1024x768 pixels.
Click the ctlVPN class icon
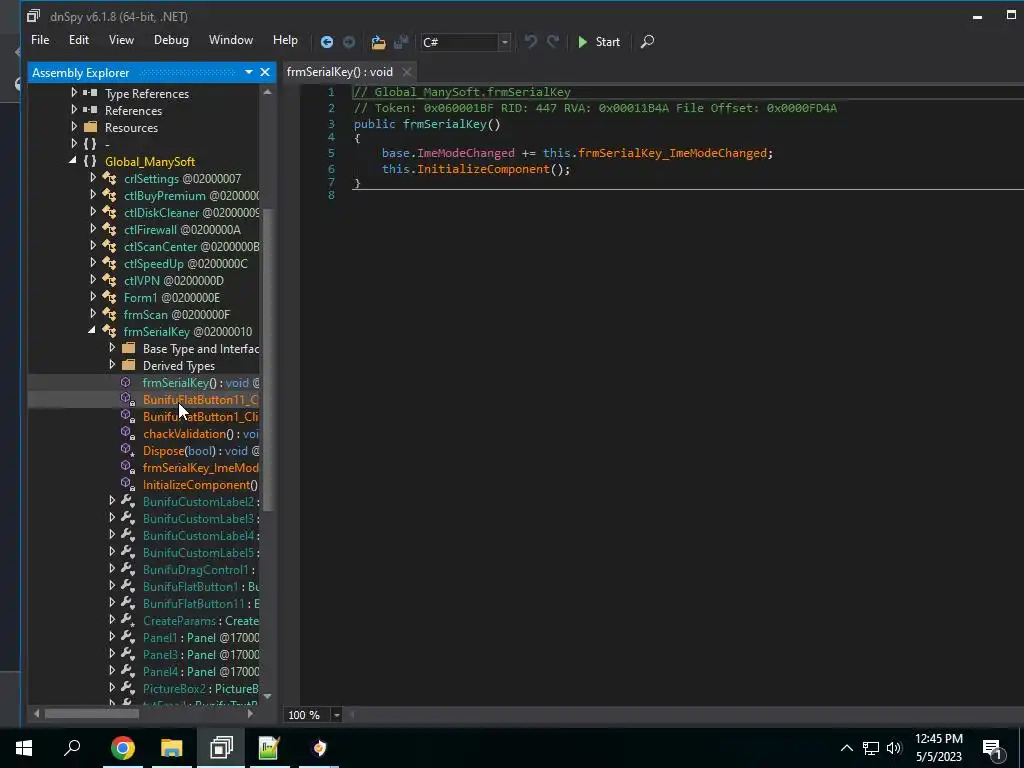coord(109,280)
